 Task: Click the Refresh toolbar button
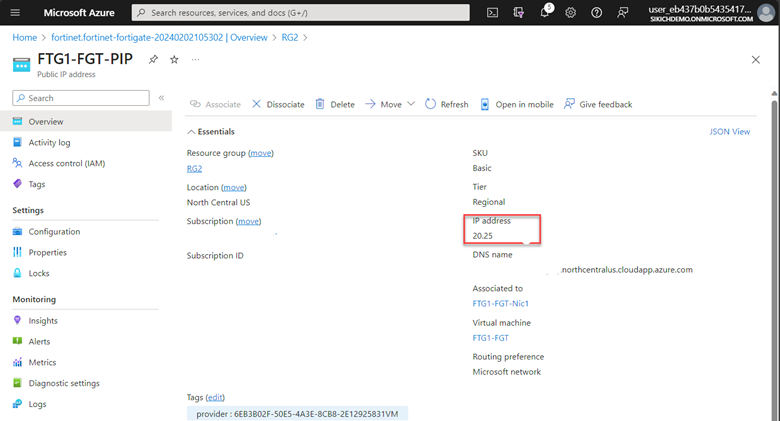tap(446, 104)
